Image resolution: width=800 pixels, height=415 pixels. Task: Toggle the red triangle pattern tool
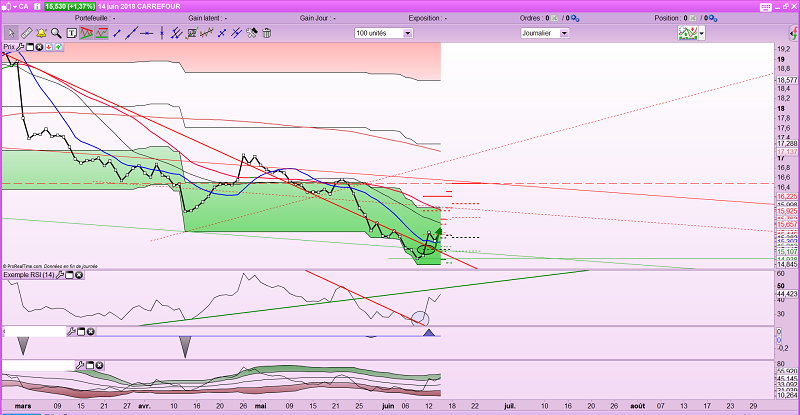86,33
